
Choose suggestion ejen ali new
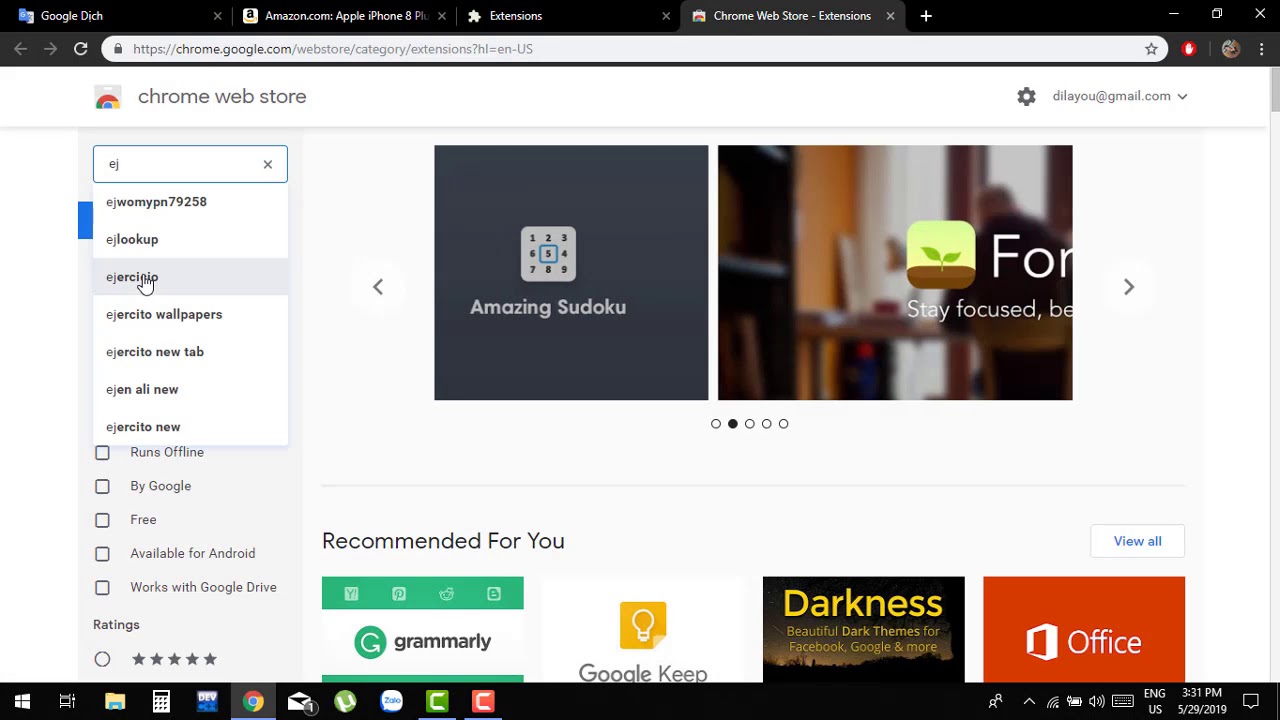[x=190, y=389]
